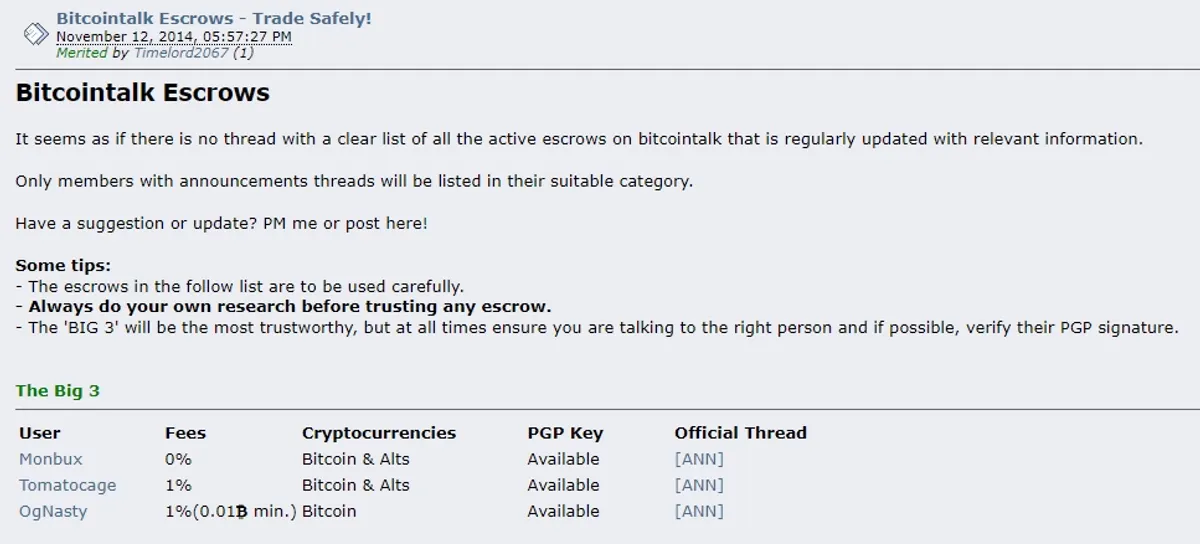Click the large 'Bitcointalk Escrows' heading

[143, 93]
